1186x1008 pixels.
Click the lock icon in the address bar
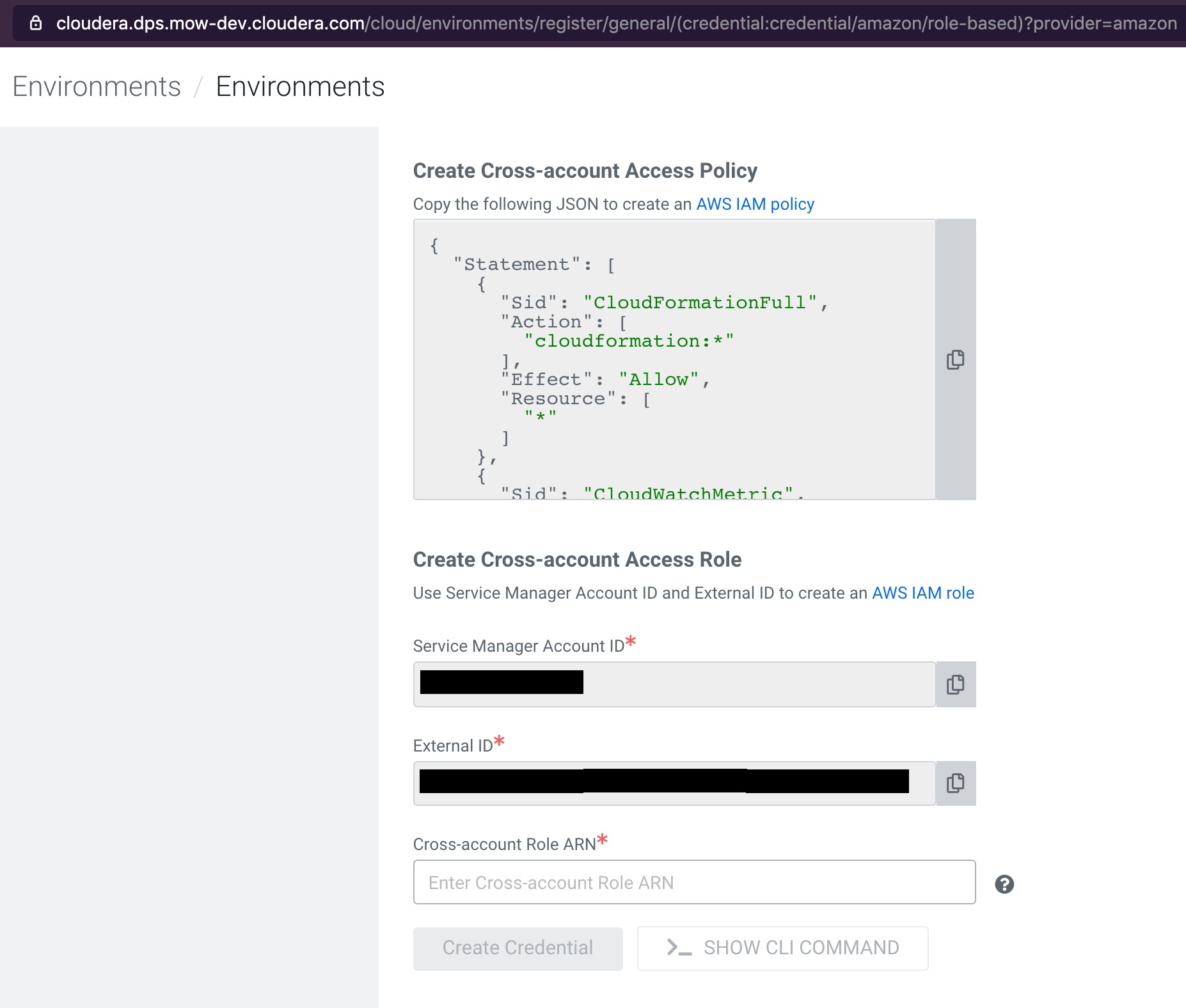coord(36,24)
